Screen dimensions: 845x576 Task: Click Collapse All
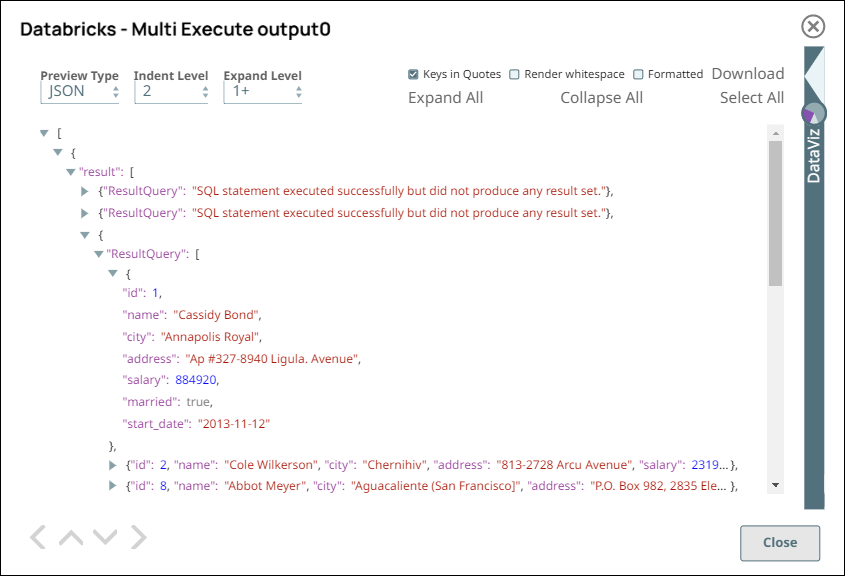pos(601,98)
